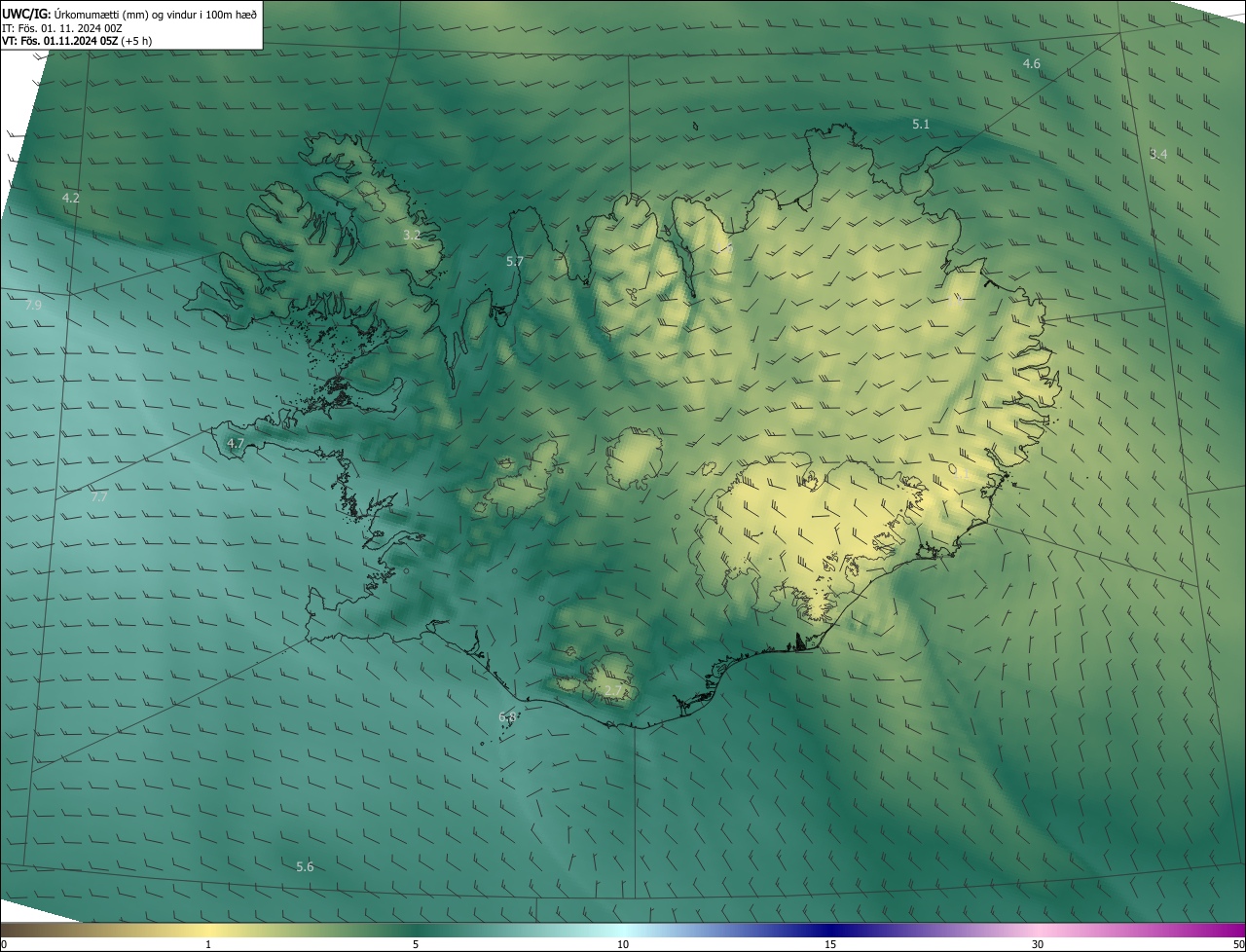Click the color scale tick label 0

coord(4,944)
